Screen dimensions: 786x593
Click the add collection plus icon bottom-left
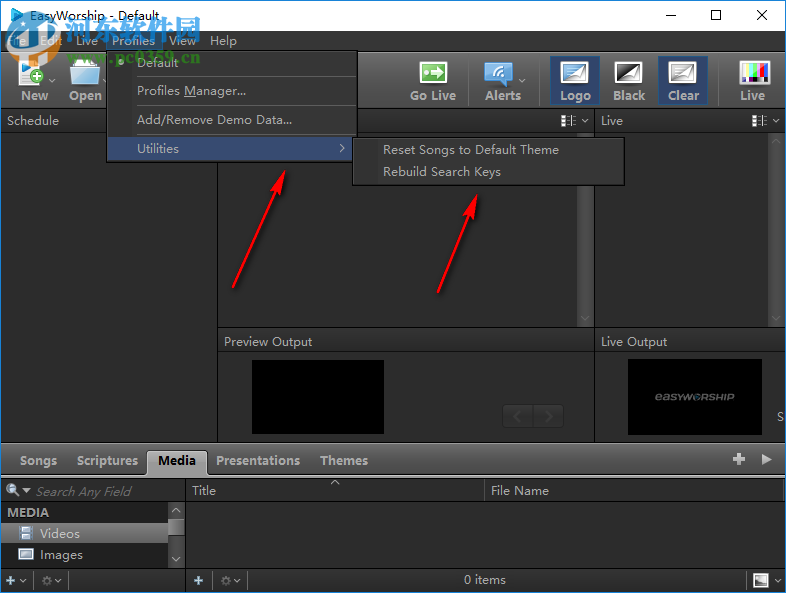coord(11,580)
